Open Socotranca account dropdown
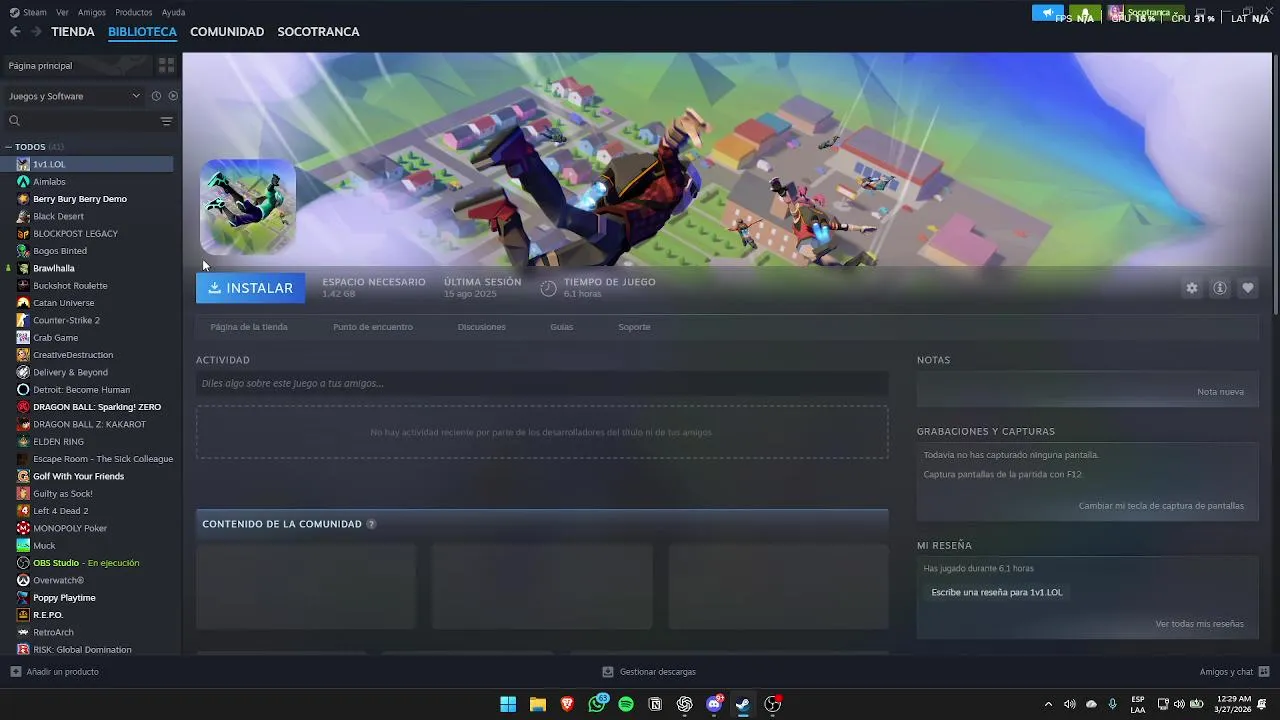 (1145, 13)
